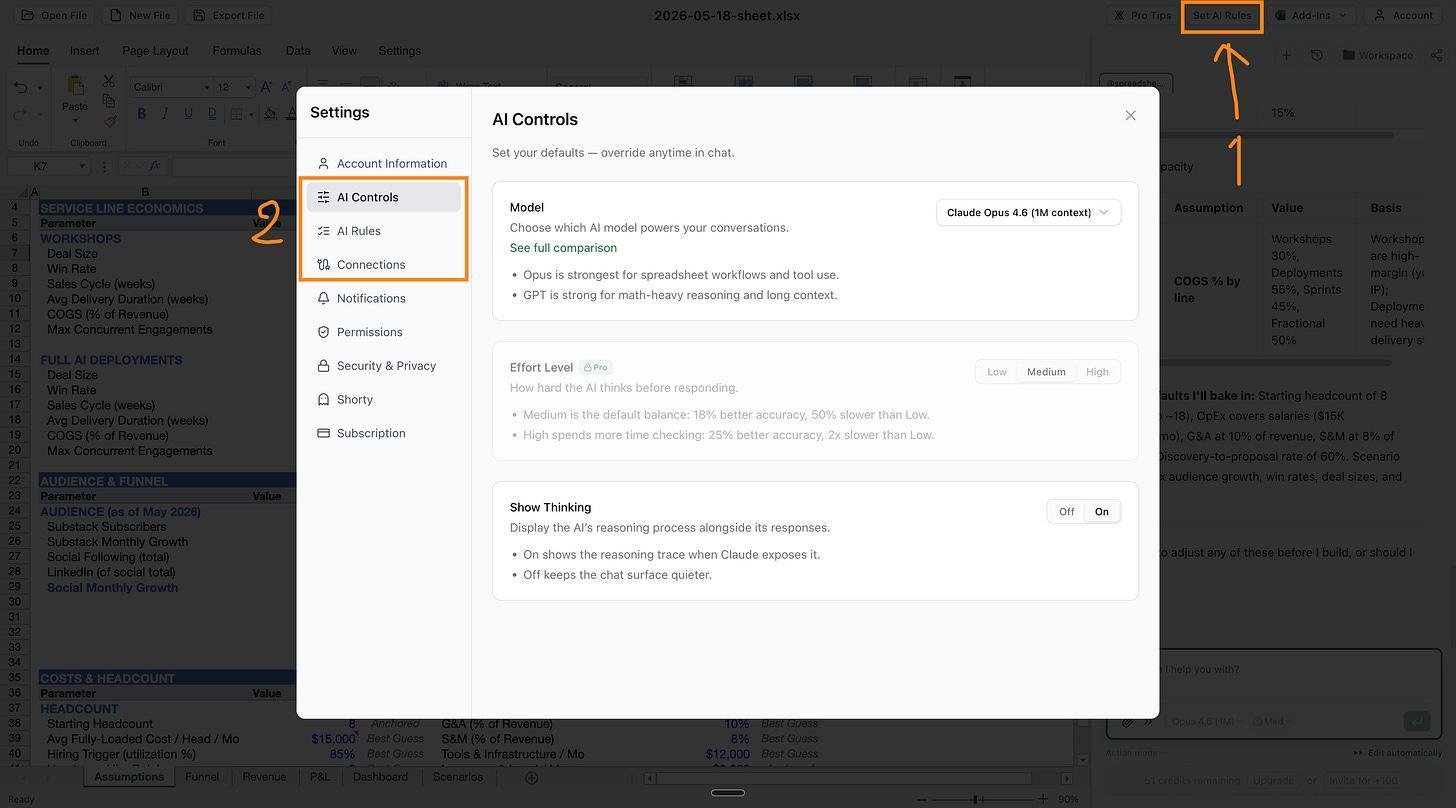Screen dimensions: 1456x808
Task: Switch to the Assumptions sheet tab
Action: pos(129,777)
